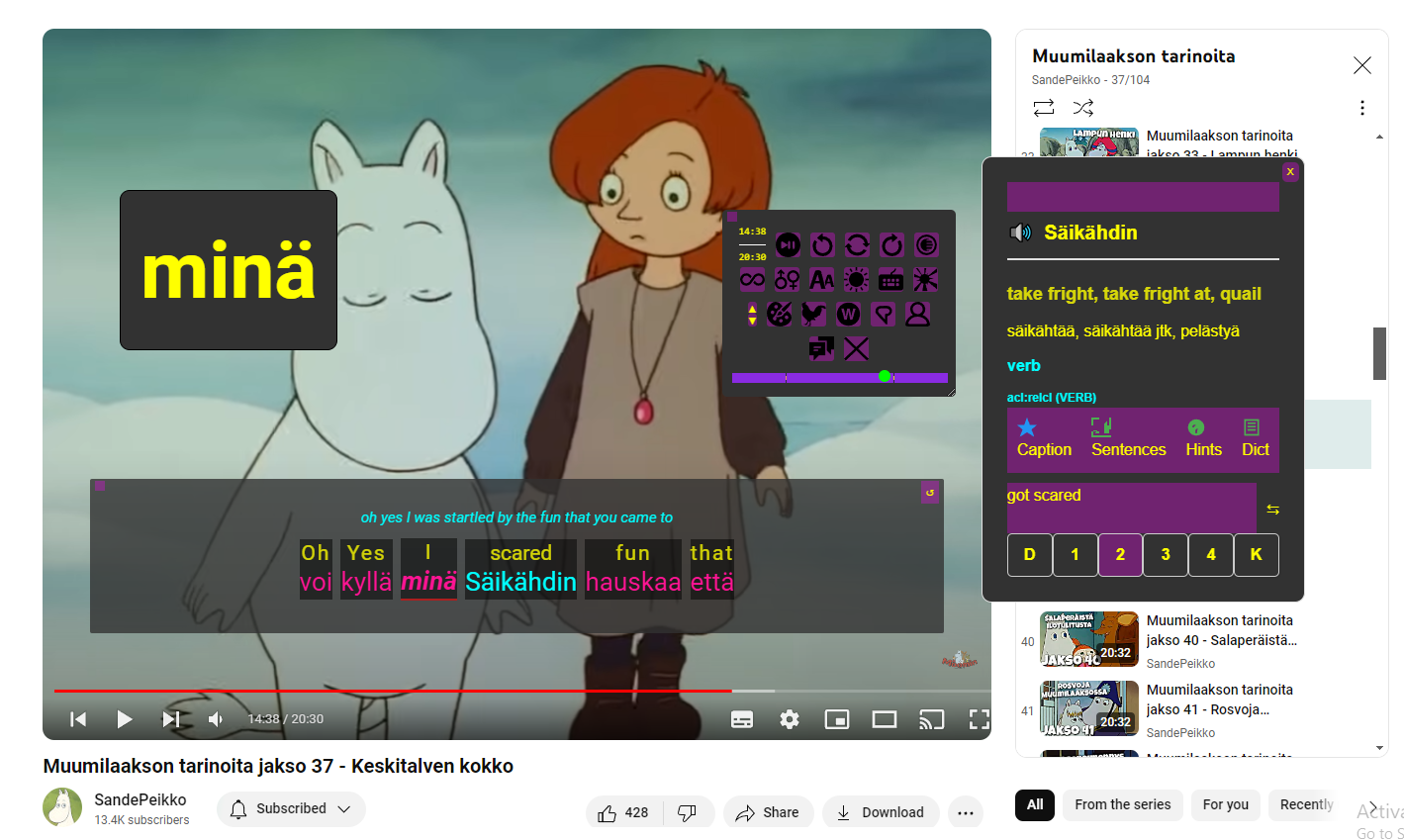Mute the video volume
This screenshot has height=840, width=1404.
[x=217, y=719]
